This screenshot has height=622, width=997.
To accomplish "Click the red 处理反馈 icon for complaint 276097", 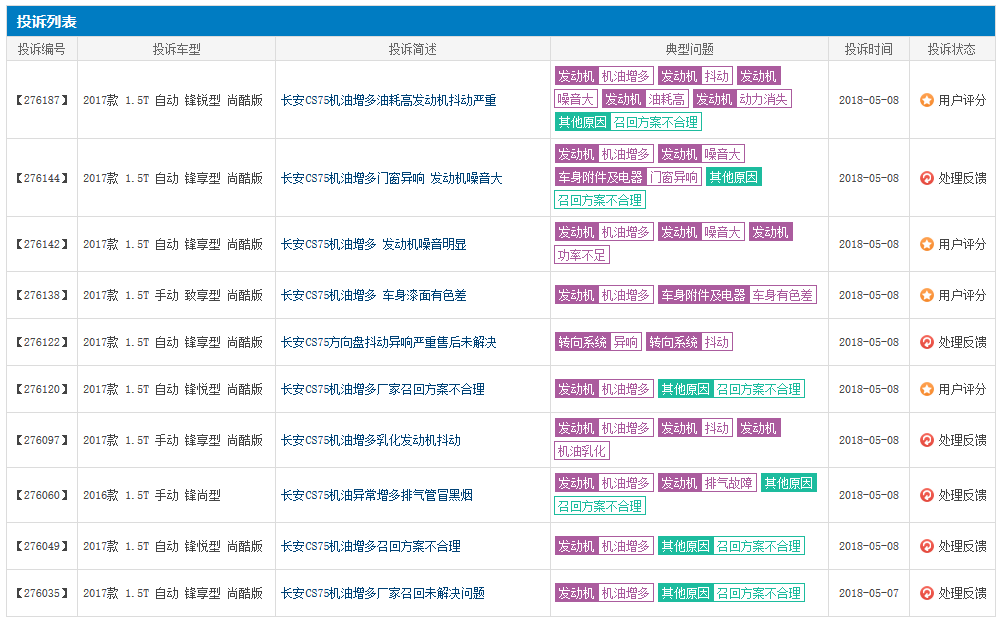I will (x=926, y=440).
